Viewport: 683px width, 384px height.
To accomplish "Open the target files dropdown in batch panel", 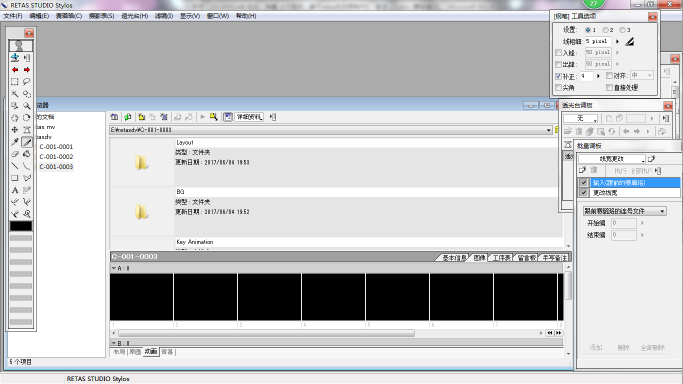I will (x=625, y=211).
